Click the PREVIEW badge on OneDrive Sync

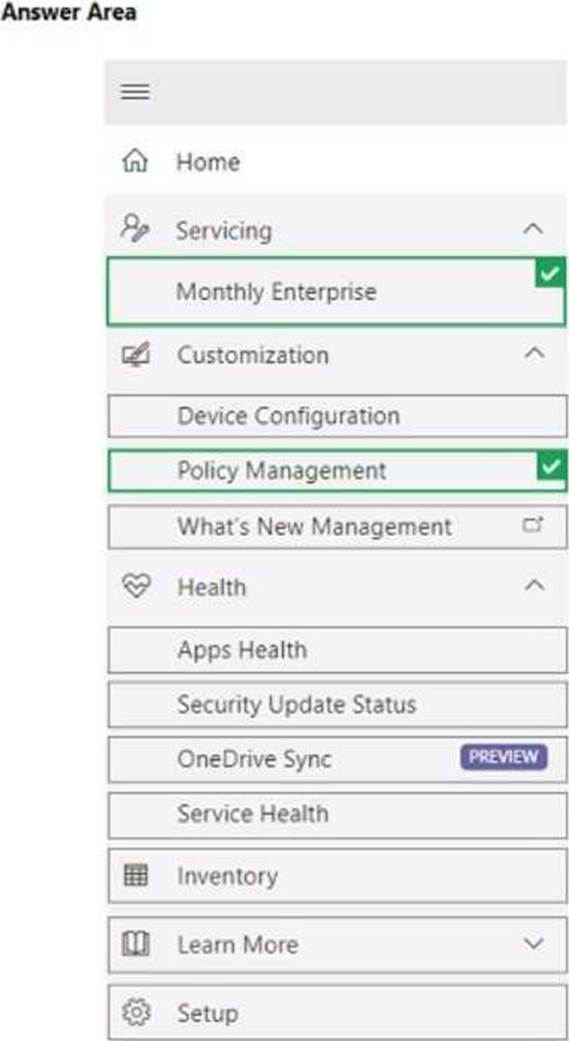click(x=504, y=757)
